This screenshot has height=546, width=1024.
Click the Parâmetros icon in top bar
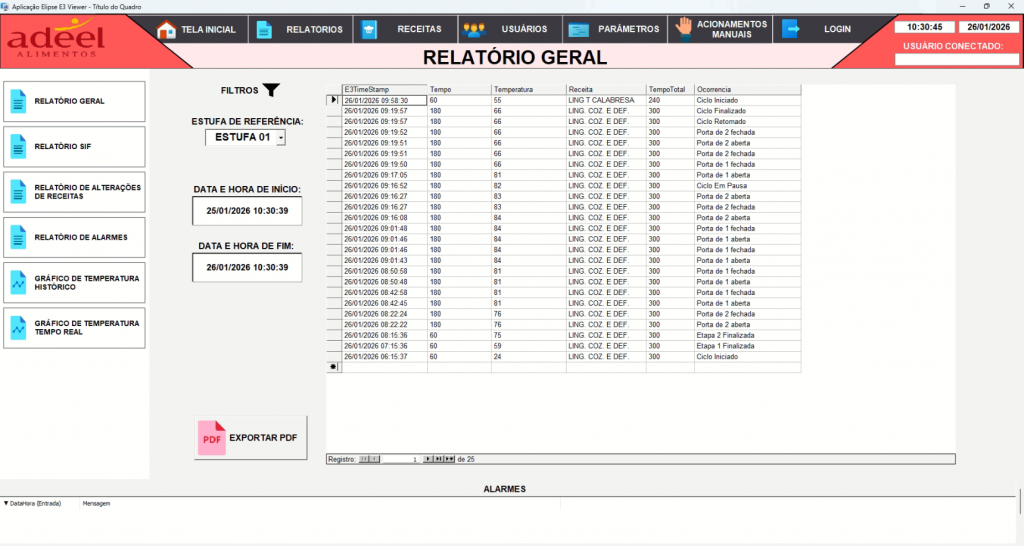point(580,29)
